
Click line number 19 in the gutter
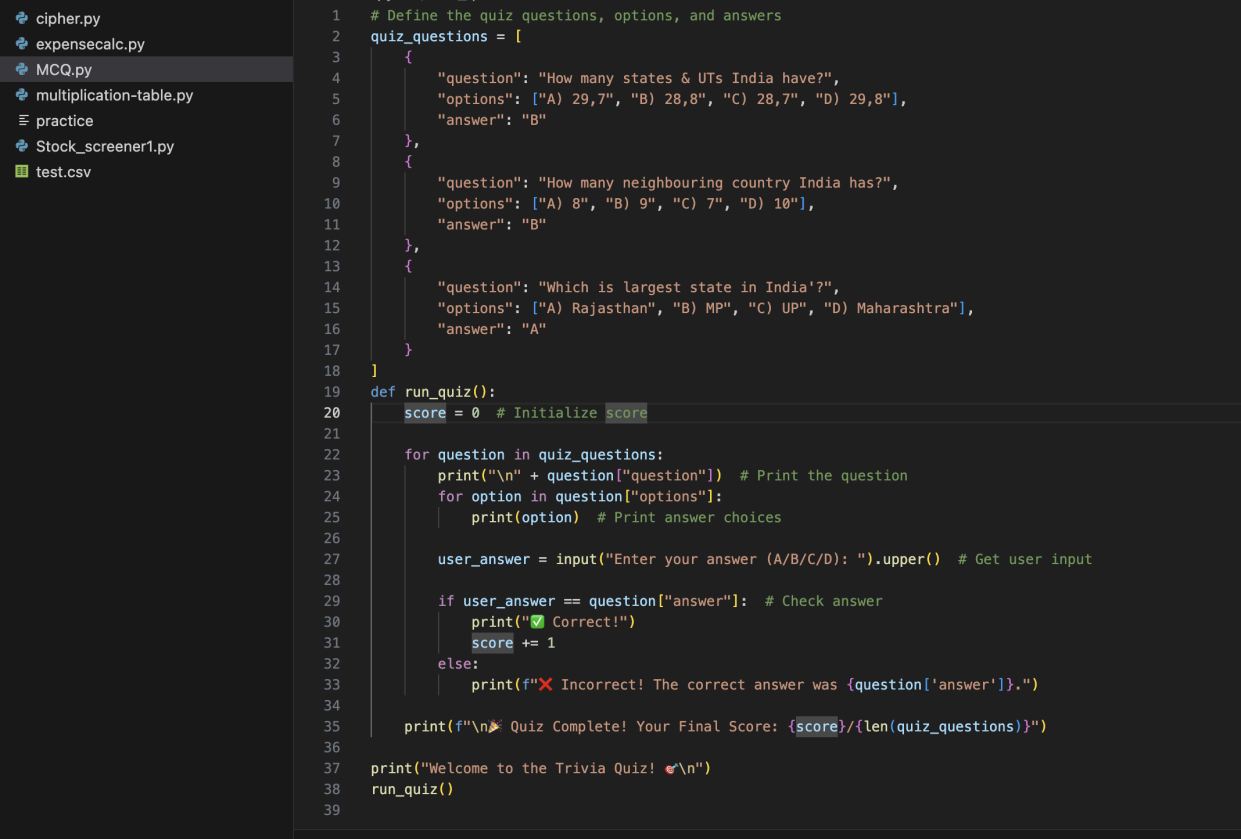[x=332, y=391]
